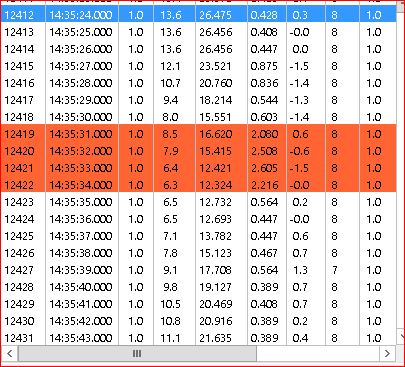Select the cell with value 26.475
The image size is (405, 367).
216,15
